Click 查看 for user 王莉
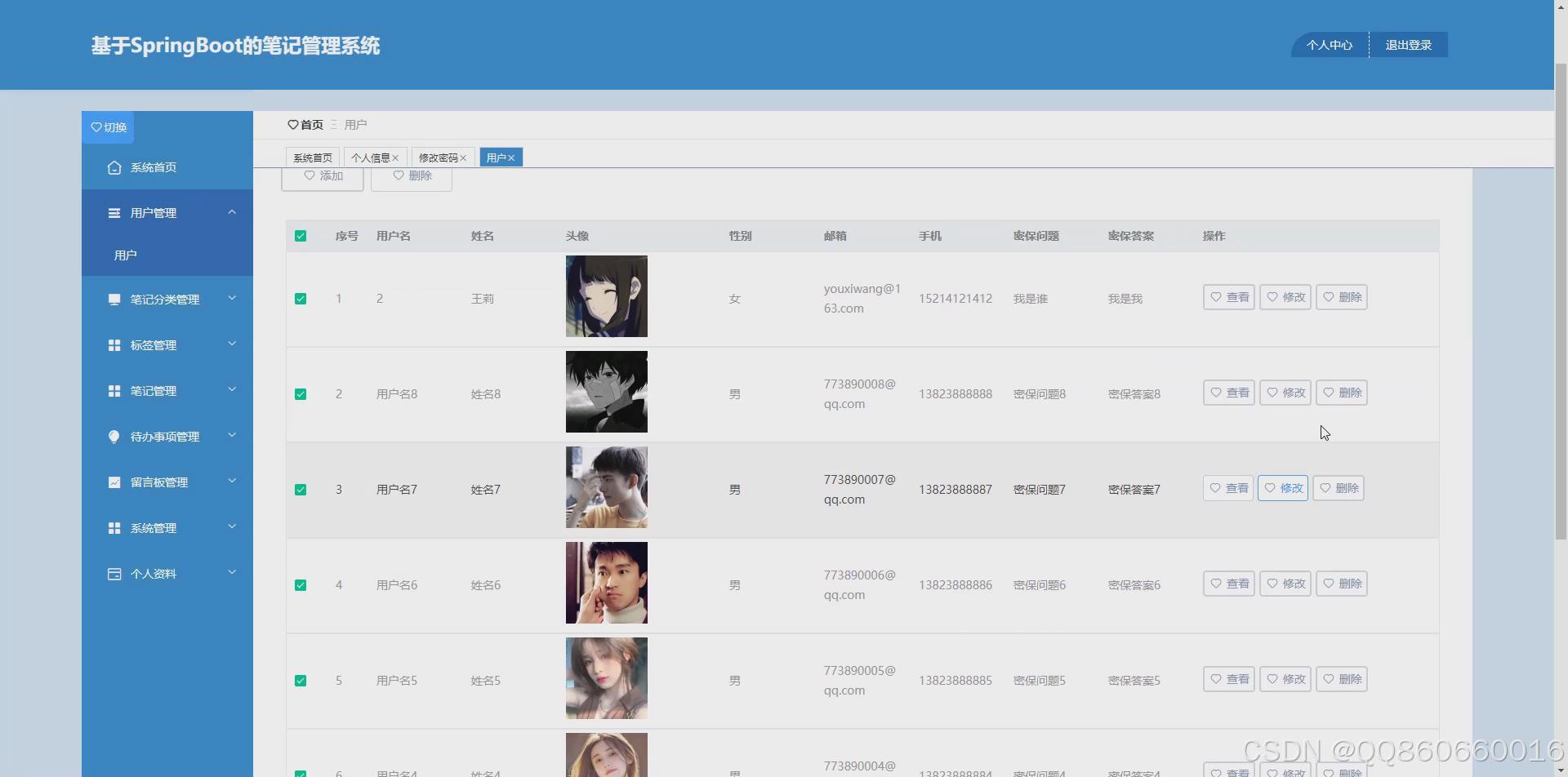 pyautogui.click(x=1229, y=297)
